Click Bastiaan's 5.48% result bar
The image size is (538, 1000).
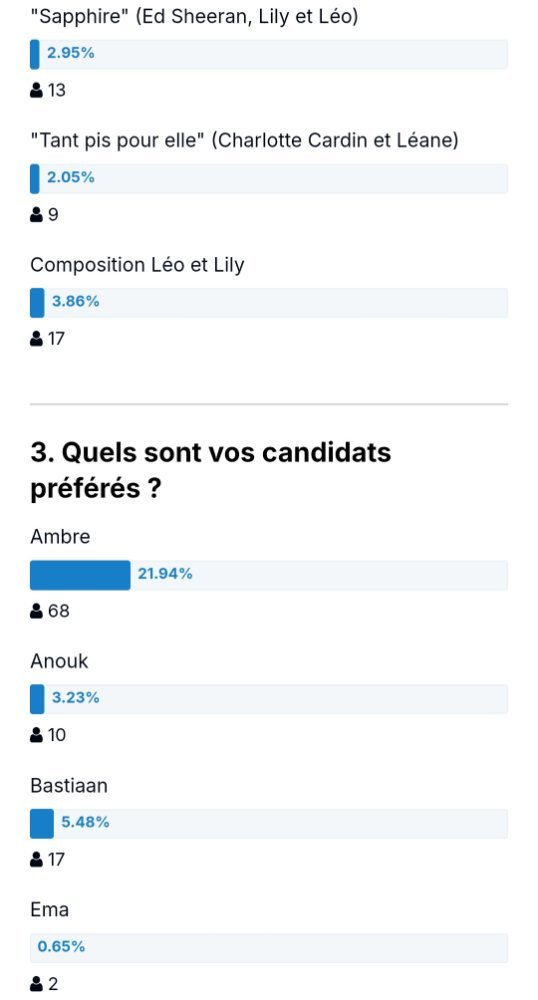point(269,823)
